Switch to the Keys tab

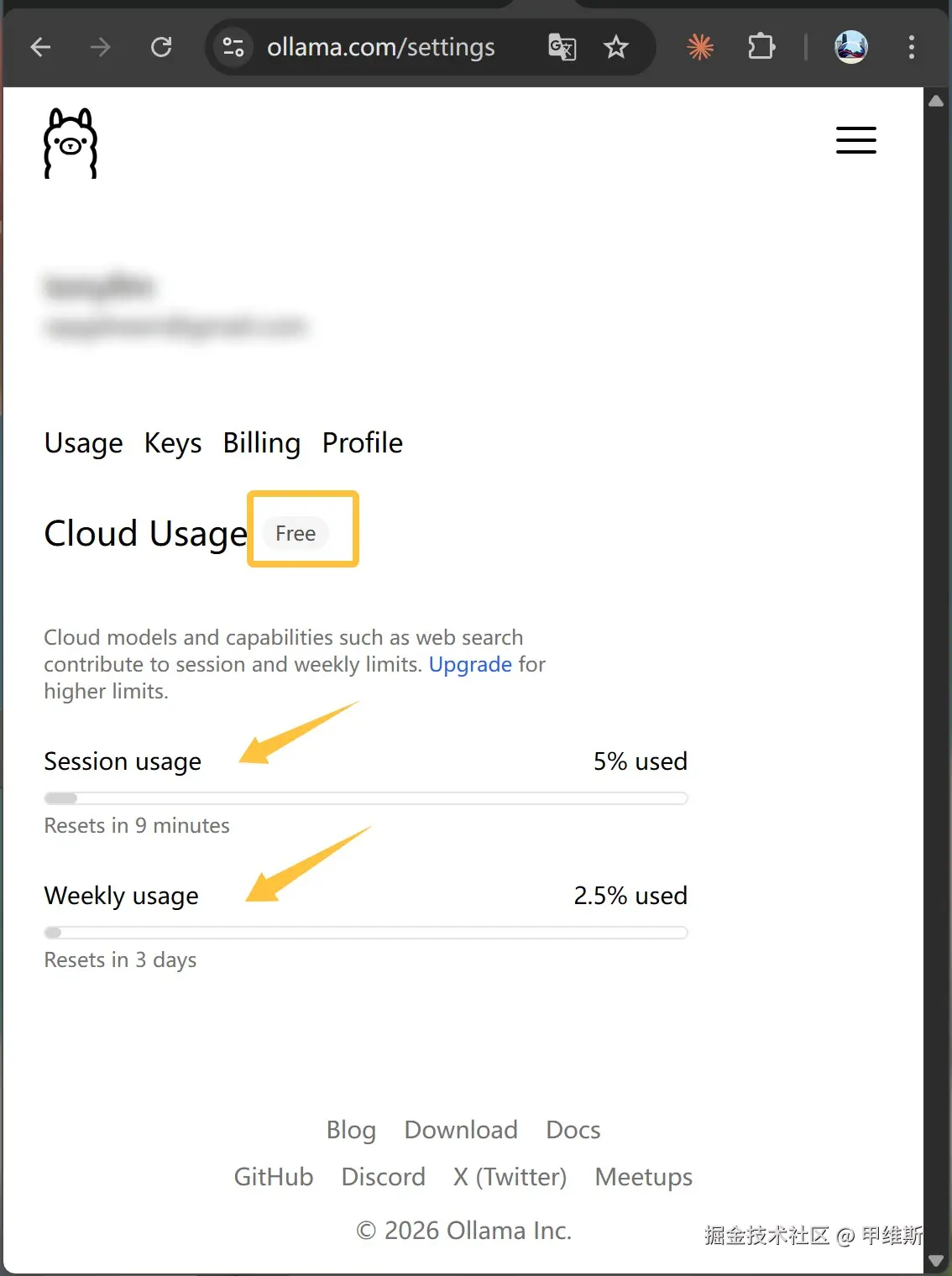(x=173, y=442)
